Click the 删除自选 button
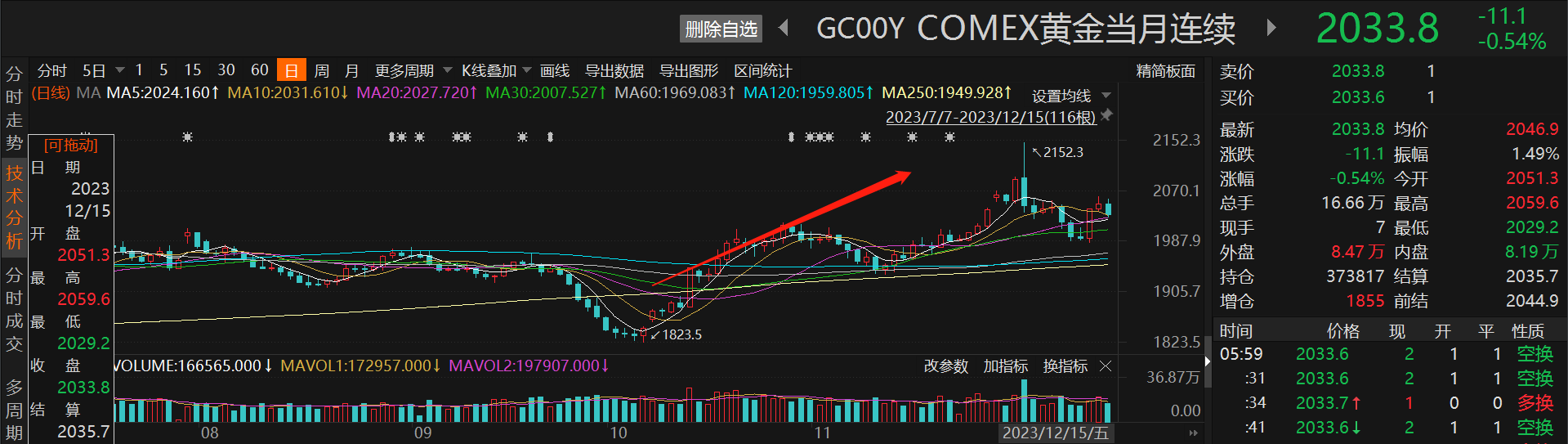Viewport: 1568px width, 444px height. 721,29
